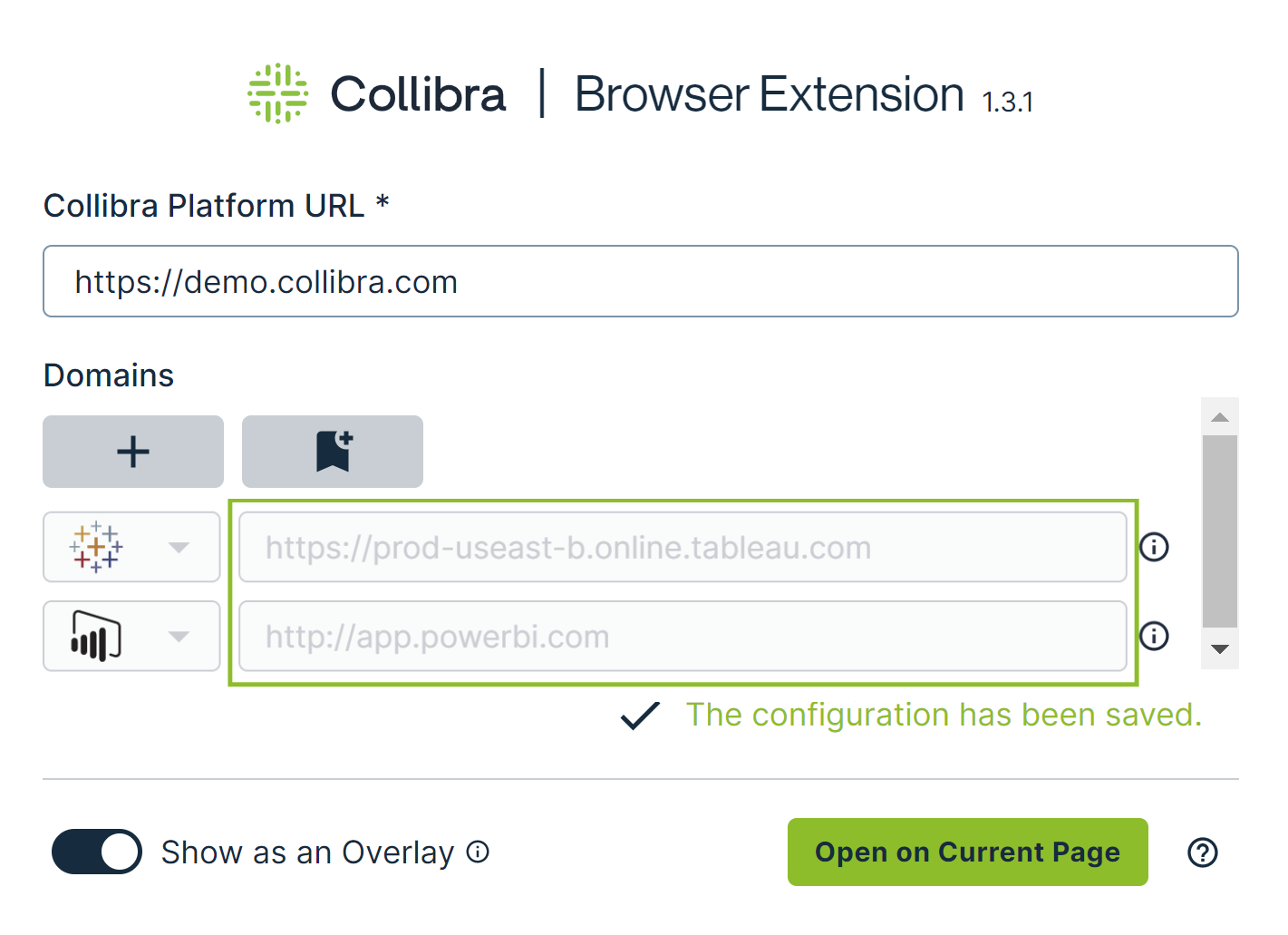Click the info icon beside the Tableau URL field
Image resolution: width=1288 pixels, height=935 pixels.
pyautogui.click(x=1153, y=546)
